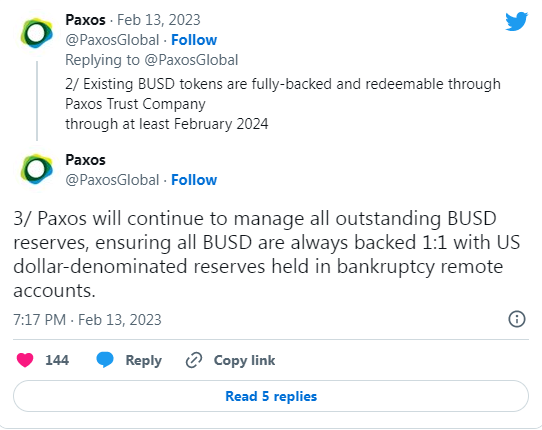Click the chain link copy icon
Screen dimensions: 542x430
(x=194, y=361)
